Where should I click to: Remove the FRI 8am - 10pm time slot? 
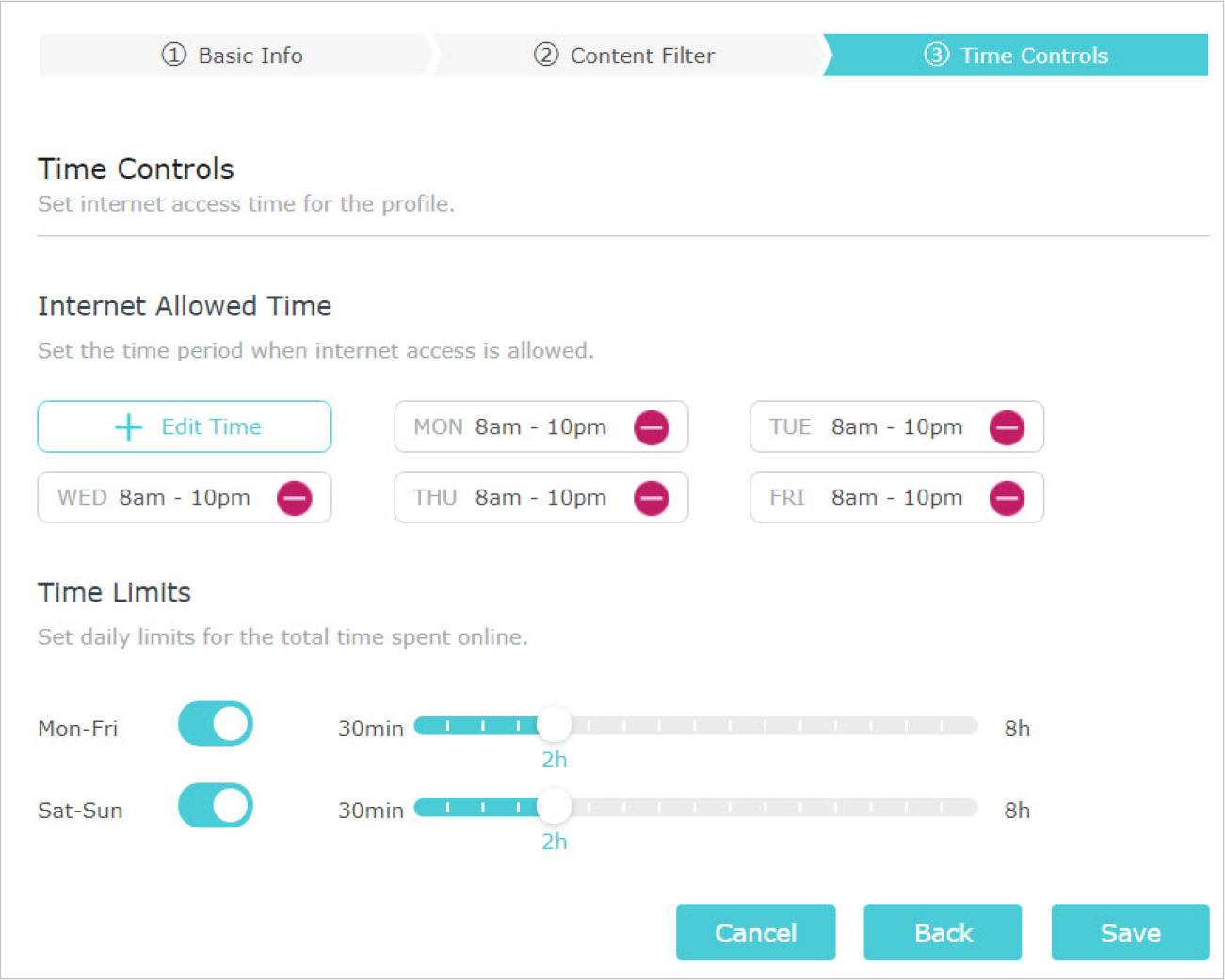[1007, 498]
